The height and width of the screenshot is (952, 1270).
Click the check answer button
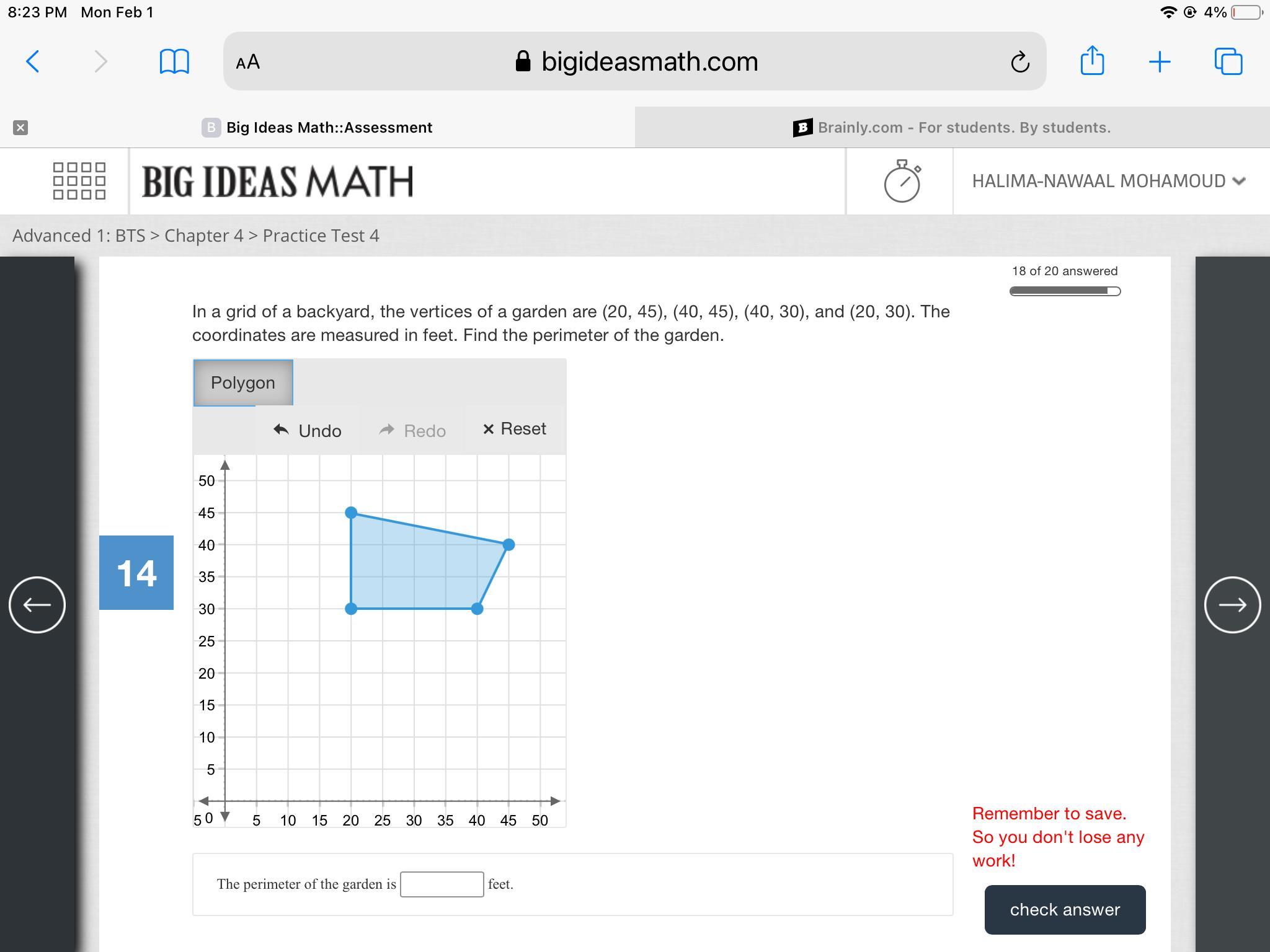coord(1065,909)
